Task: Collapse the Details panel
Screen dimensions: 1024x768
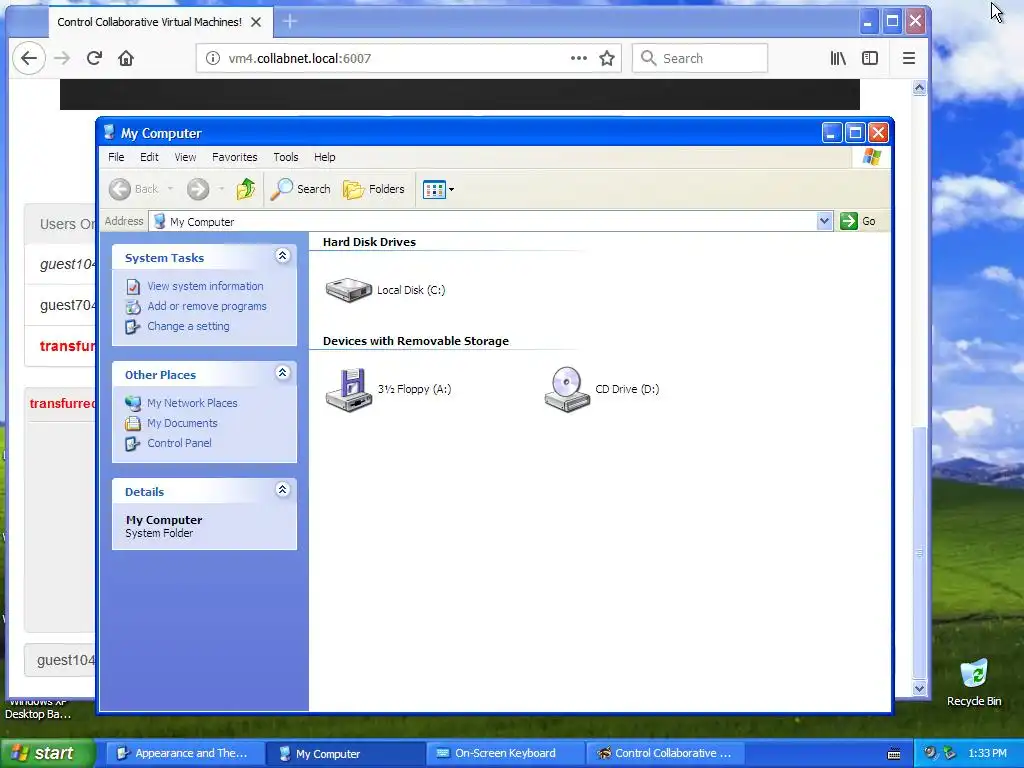Action: point(282,489)
